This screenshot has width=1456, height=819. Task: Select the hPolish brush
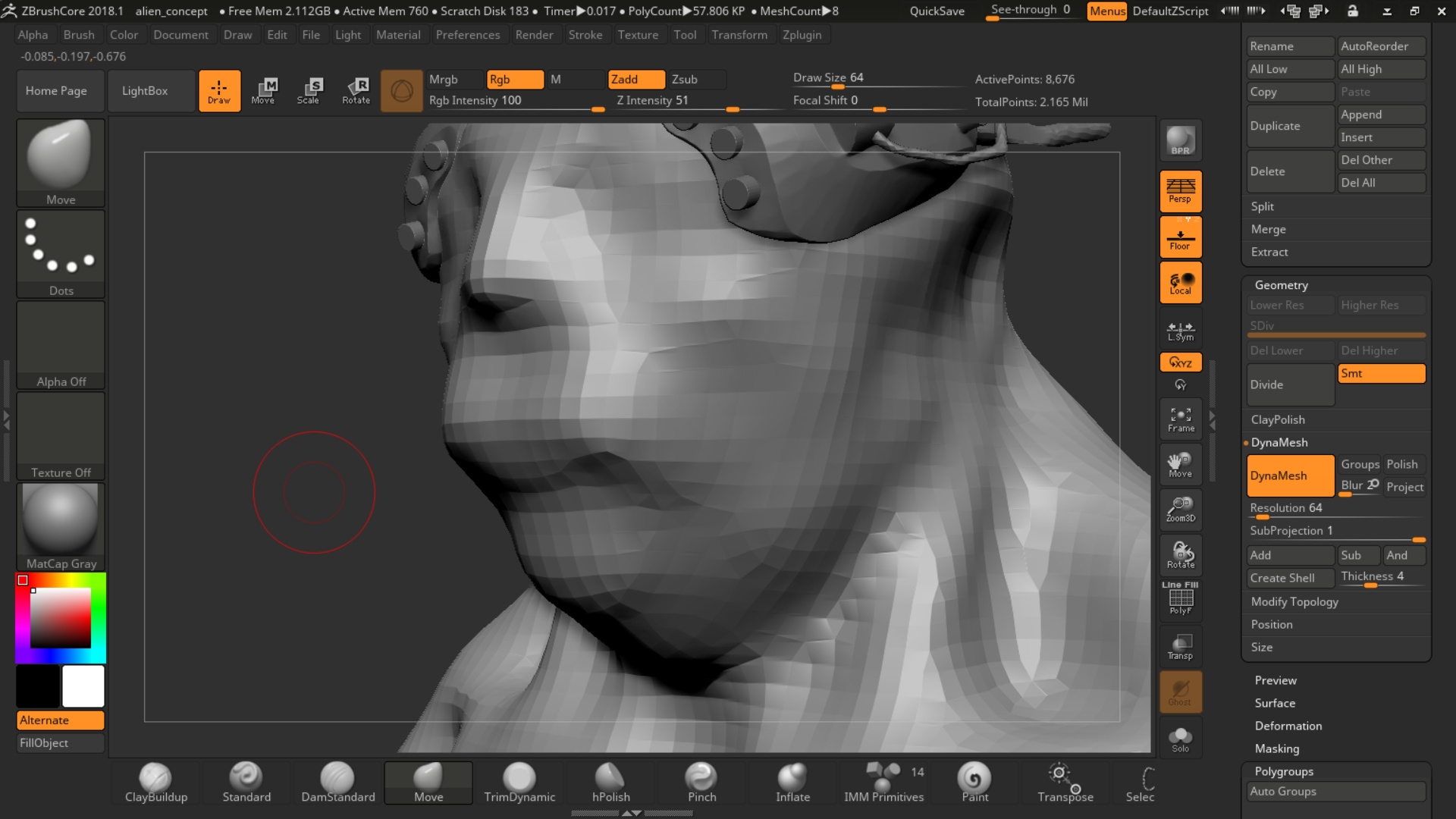pos(610,783)
